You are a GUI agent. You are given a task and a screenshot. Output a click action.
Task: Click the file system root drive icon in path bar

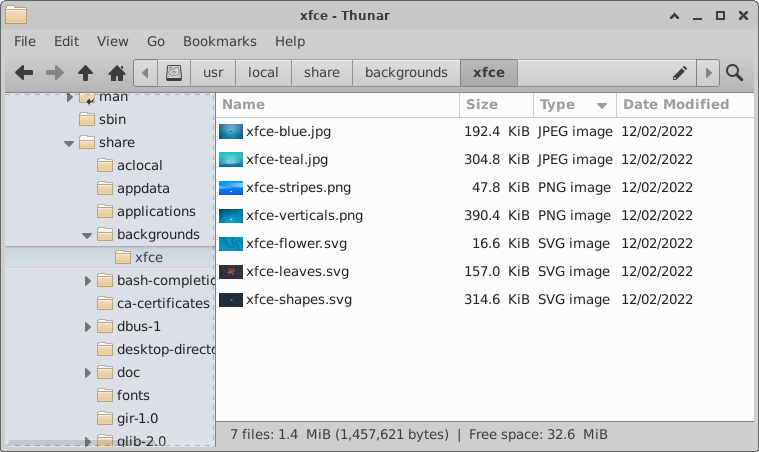(x=174, y=73)
